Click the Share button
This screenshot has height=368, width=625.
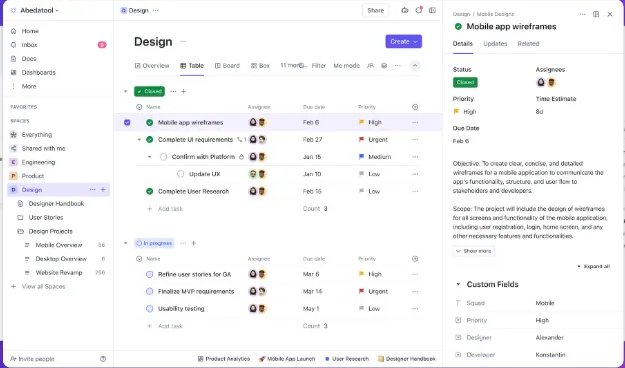[x=375, y=11]
